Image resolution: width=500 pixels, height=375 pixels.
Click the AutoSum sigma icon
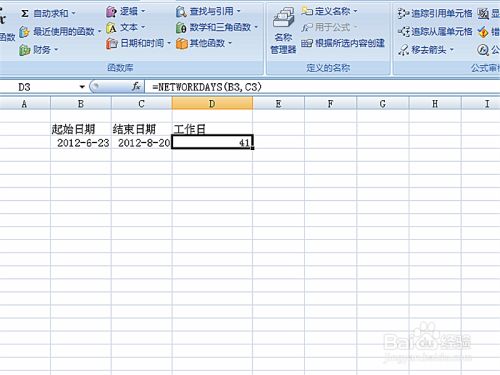25,13
